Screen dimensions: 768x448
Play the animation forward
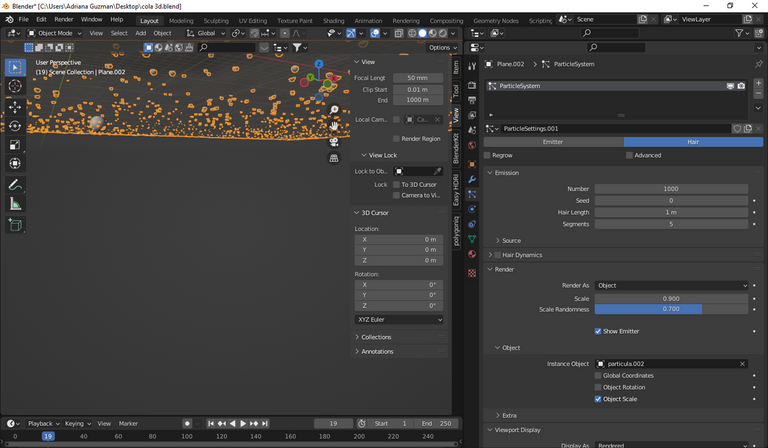[243, 424]
